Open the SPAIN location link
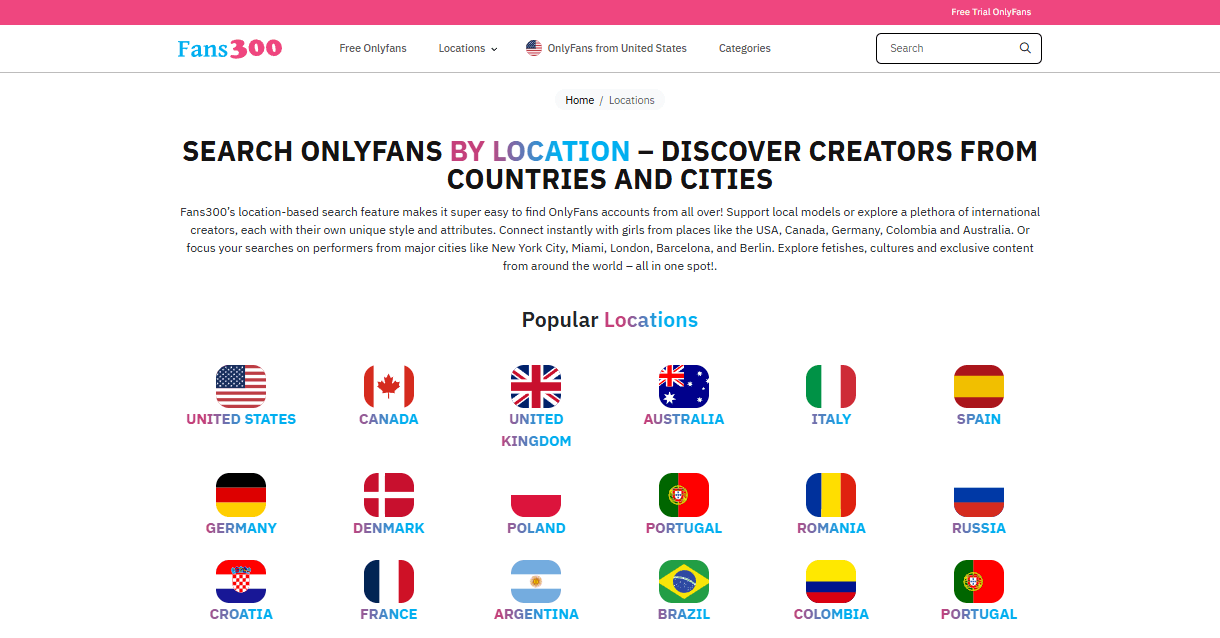Screen dimensions: 1220x638 pos(979,419)
